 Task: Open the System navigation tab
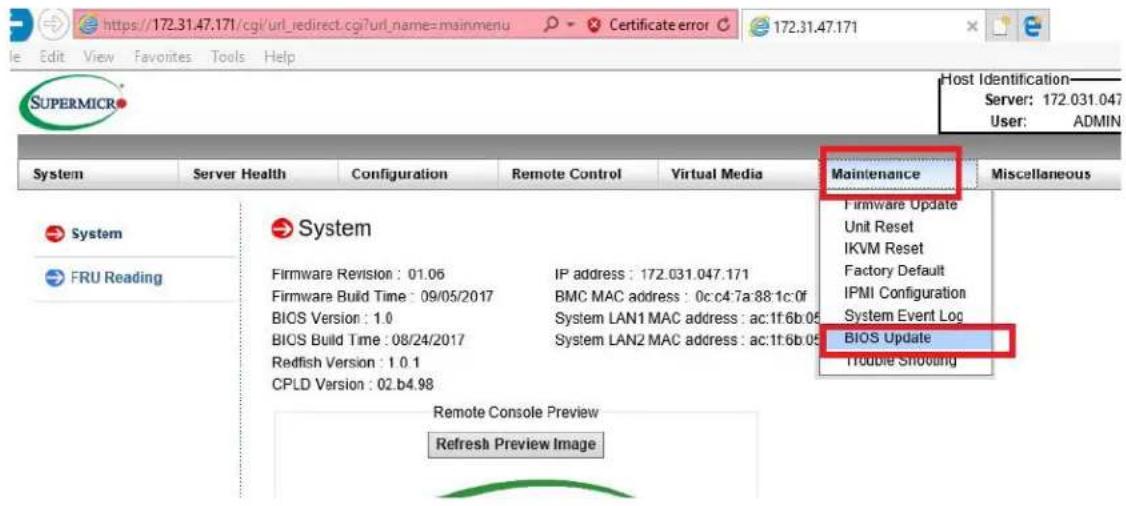click(96, 174)
